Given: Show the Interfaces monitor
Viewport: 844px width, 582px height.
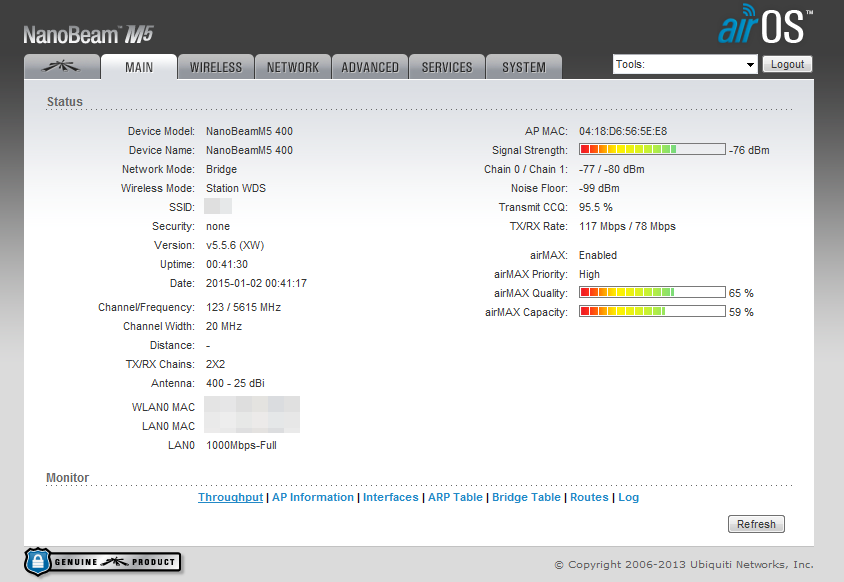Looking at the screenshot, I should (x=391, y=497).
